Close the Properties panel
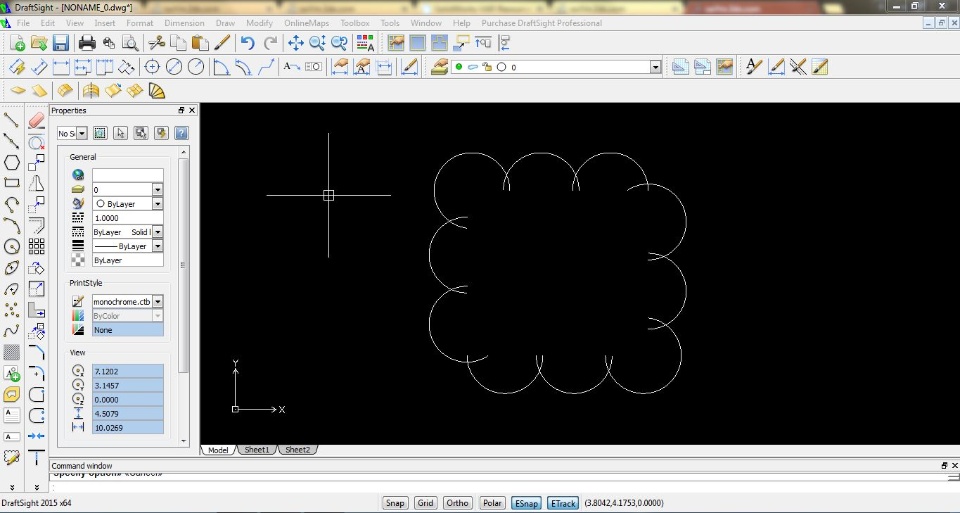 tap(192, 111)
